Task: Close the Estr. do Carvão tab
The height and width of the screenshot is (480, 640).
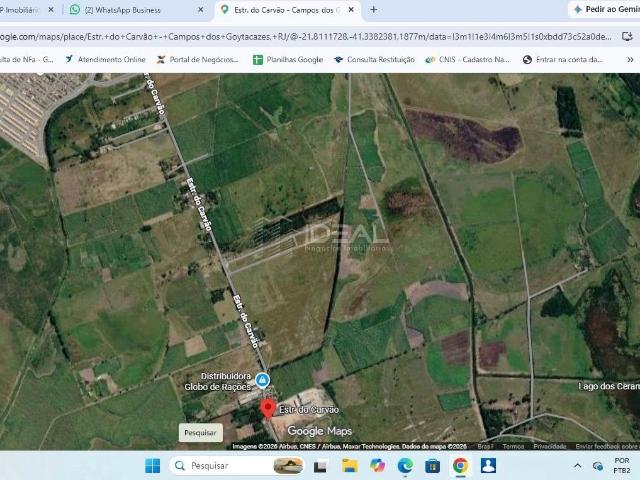Action: point(351,10)
